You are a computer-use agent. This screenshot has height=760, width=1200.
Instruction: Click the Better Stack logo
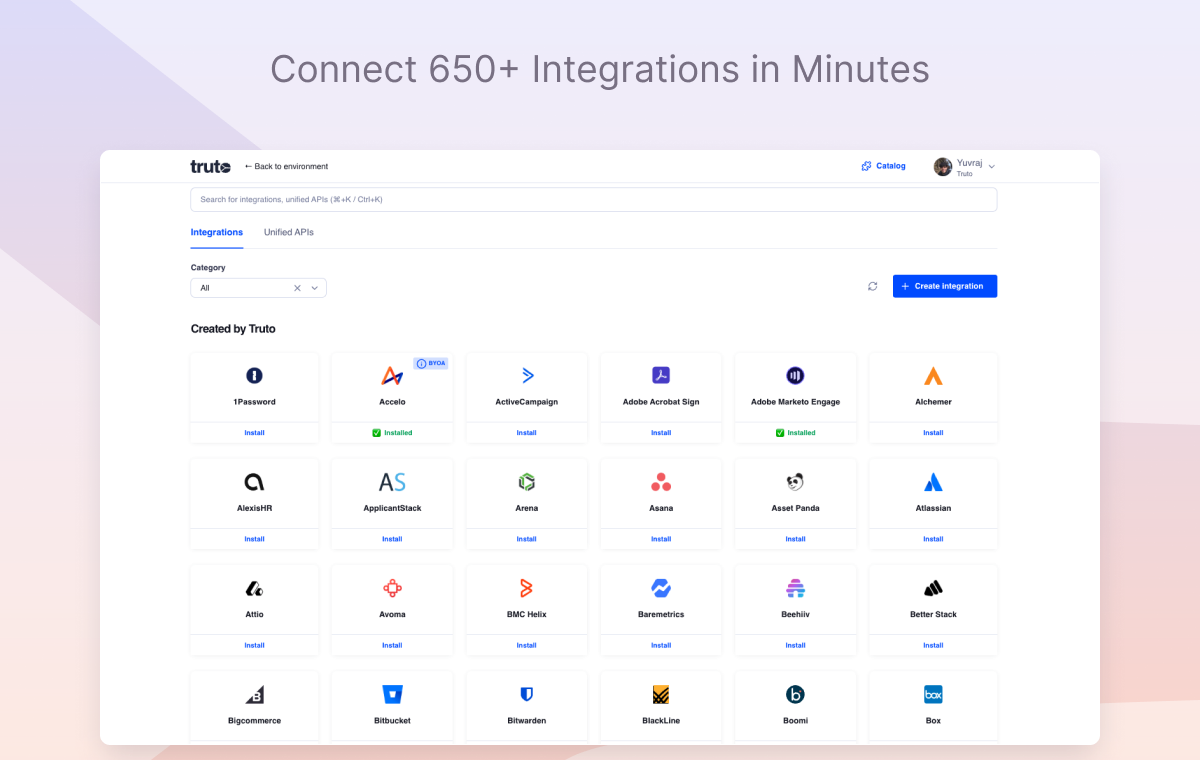[x=933, y=588]
